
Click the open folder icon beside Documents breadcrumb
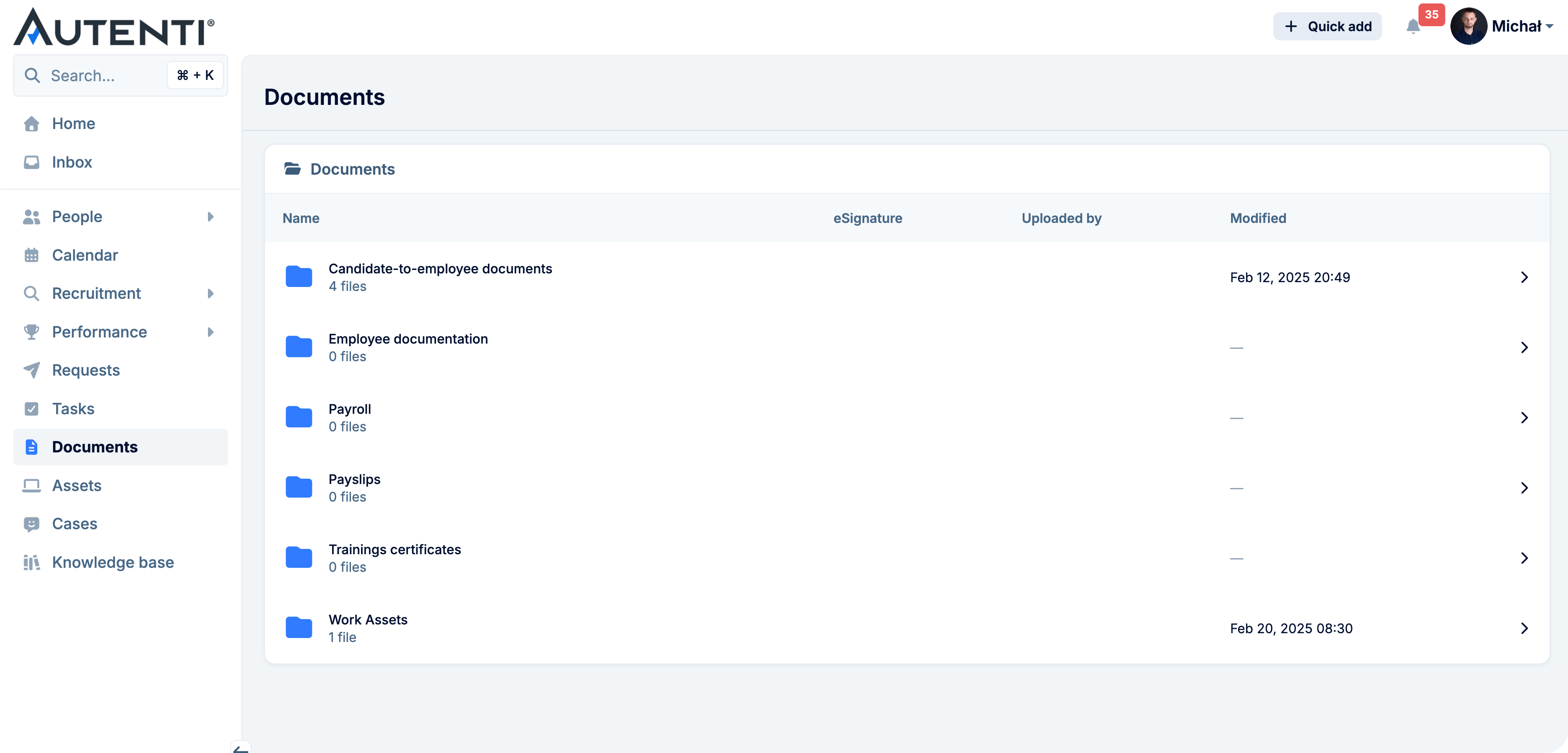293,169
